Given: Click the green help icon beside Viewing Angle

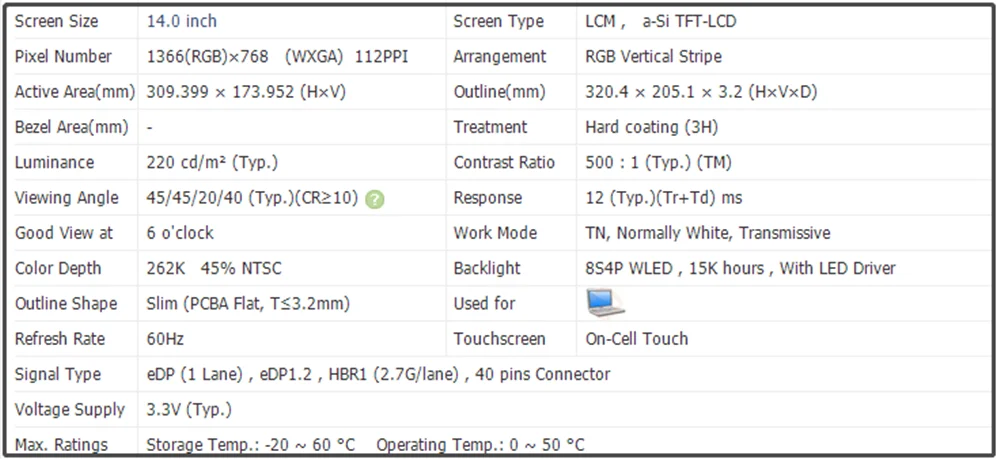Looking at the screenshot, I should pyautogui.click(x=374, y=199).
